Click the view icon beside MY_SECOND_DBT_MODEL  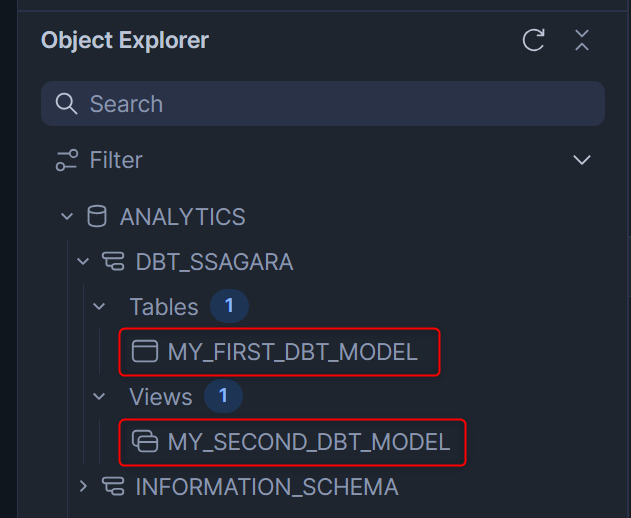pos(145,442)
